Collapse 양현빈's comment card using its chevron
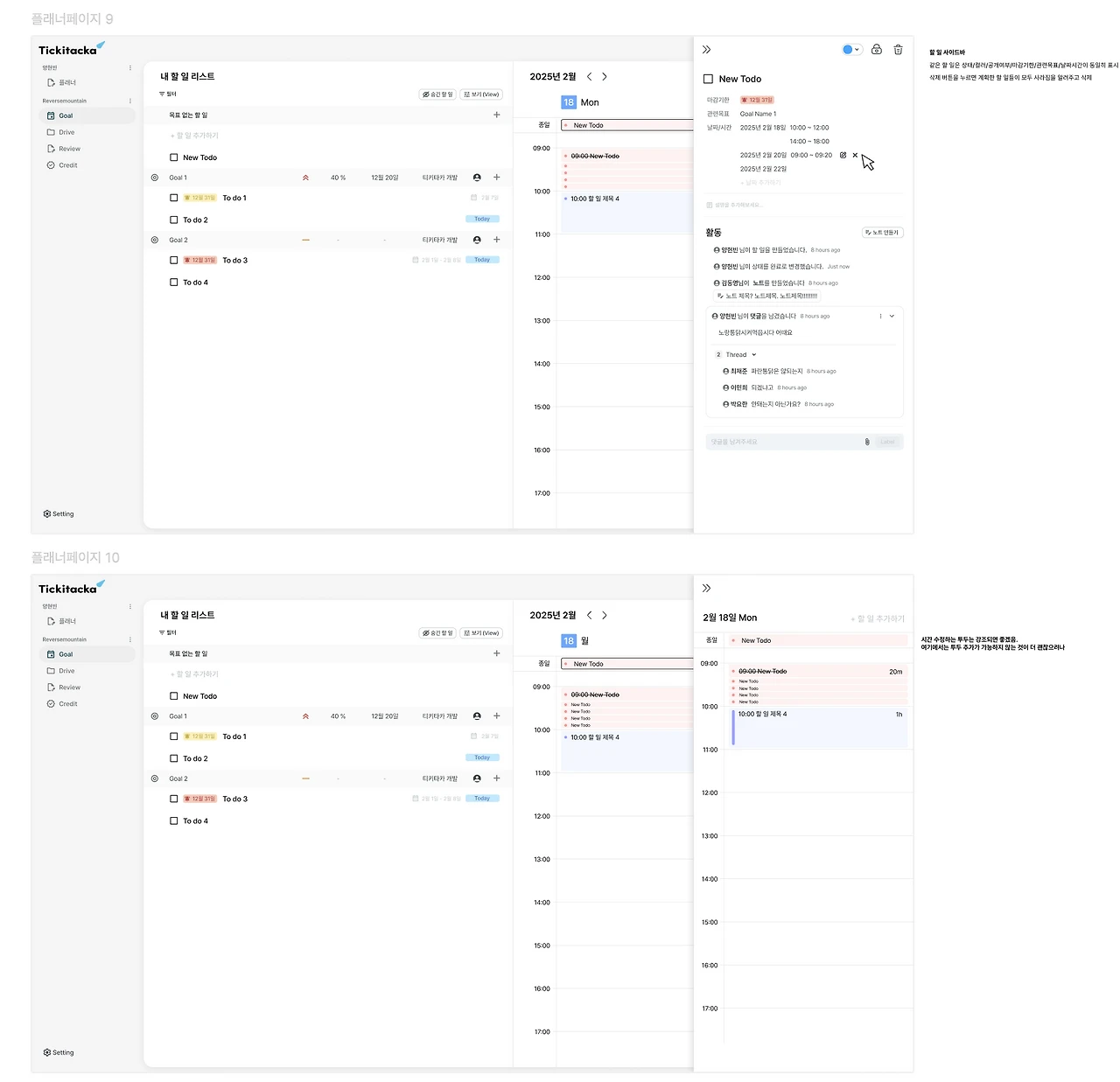Viewport: 1120px width, 1082px height. pyautogui.click(x=892, y=317)
